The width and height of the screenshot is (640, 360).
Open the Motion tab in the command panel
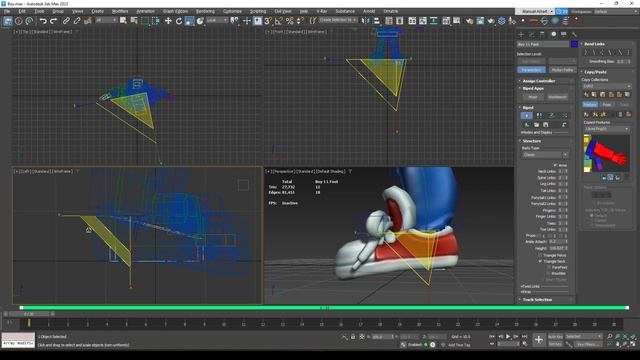click(553, 34)
